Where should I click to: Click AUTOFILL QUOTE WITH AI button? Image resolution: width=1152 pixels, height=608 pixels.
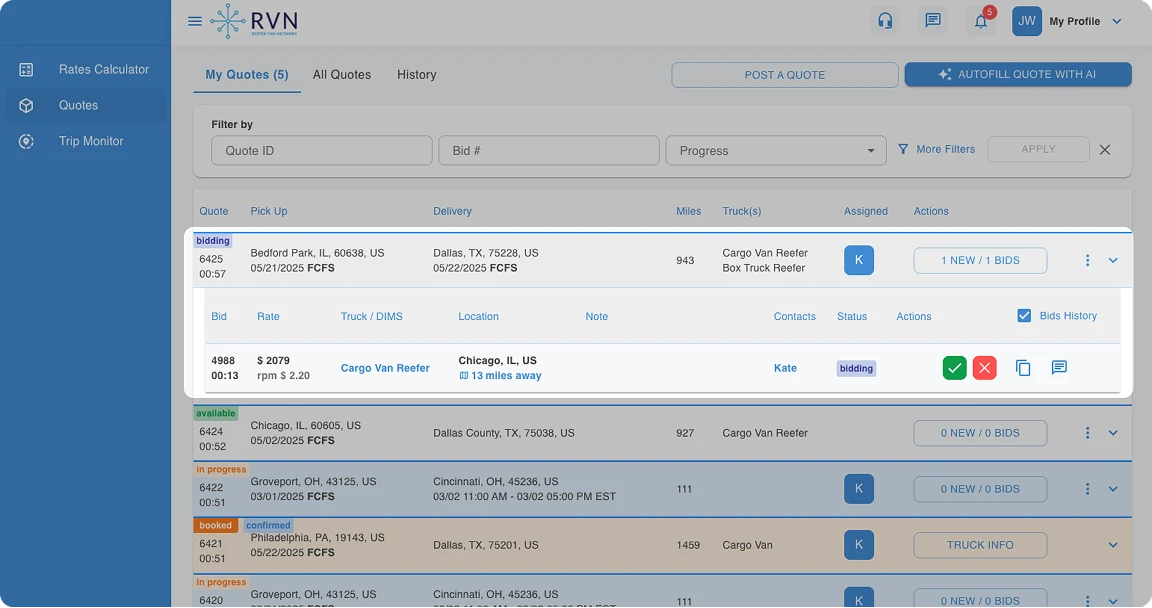(x=1018, y=74)
